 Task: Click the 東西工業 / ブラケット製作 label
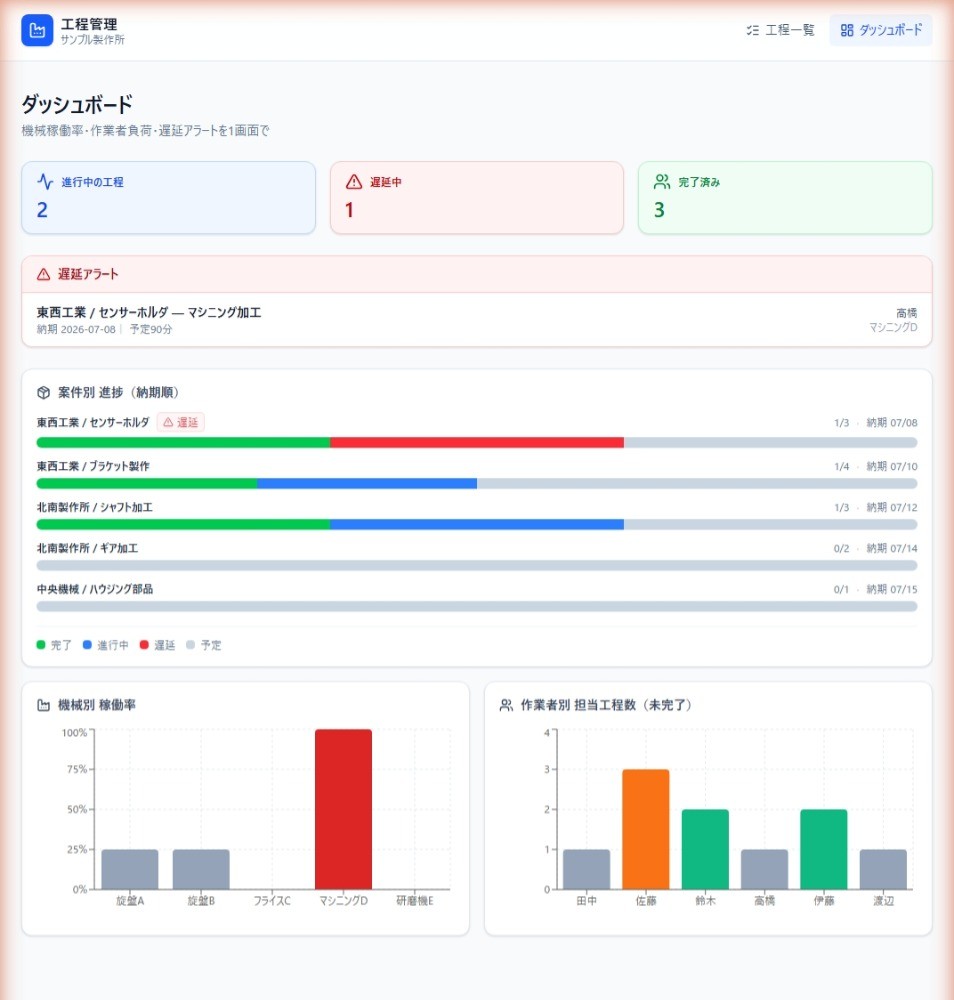coord(93,466)
